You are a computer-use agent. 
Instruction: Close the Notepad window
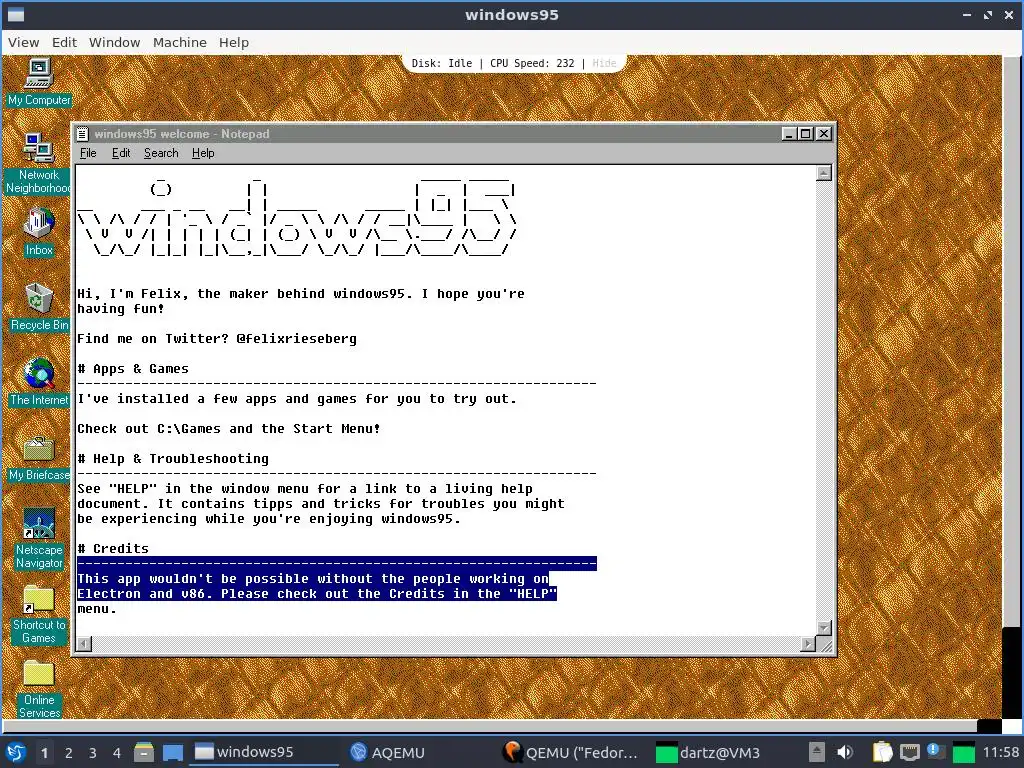(824, 134)
